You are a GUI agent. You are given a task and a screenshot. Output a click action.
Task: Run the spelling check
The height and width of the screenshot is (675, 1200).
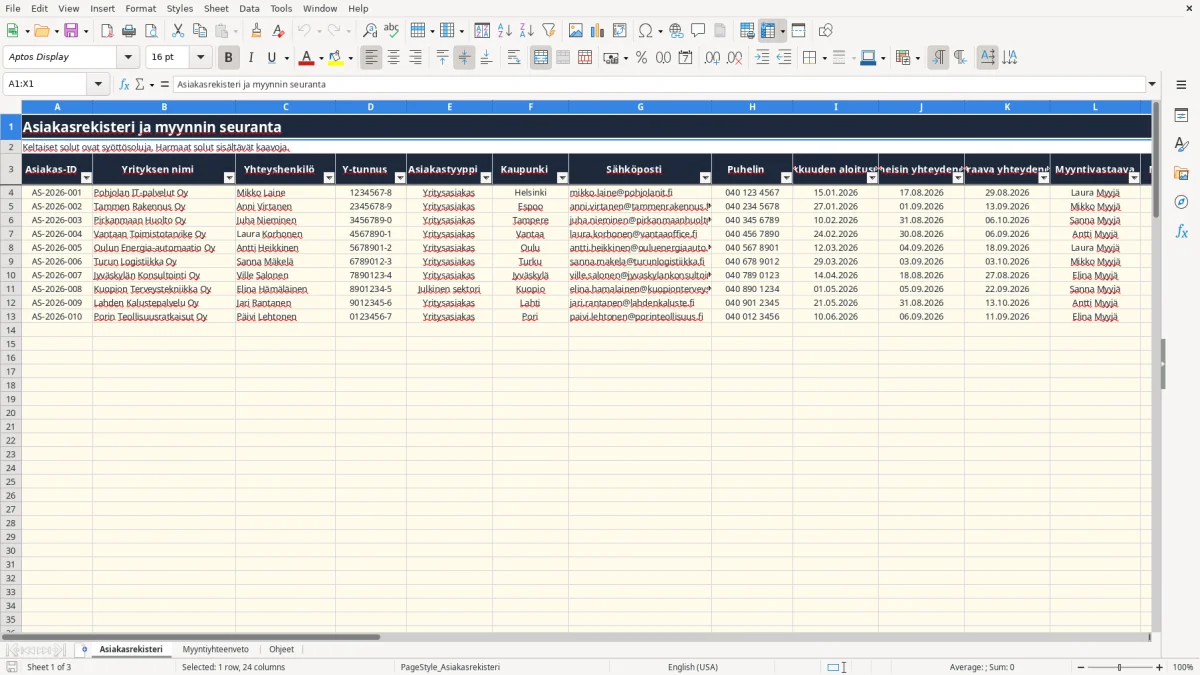[392, 31]
